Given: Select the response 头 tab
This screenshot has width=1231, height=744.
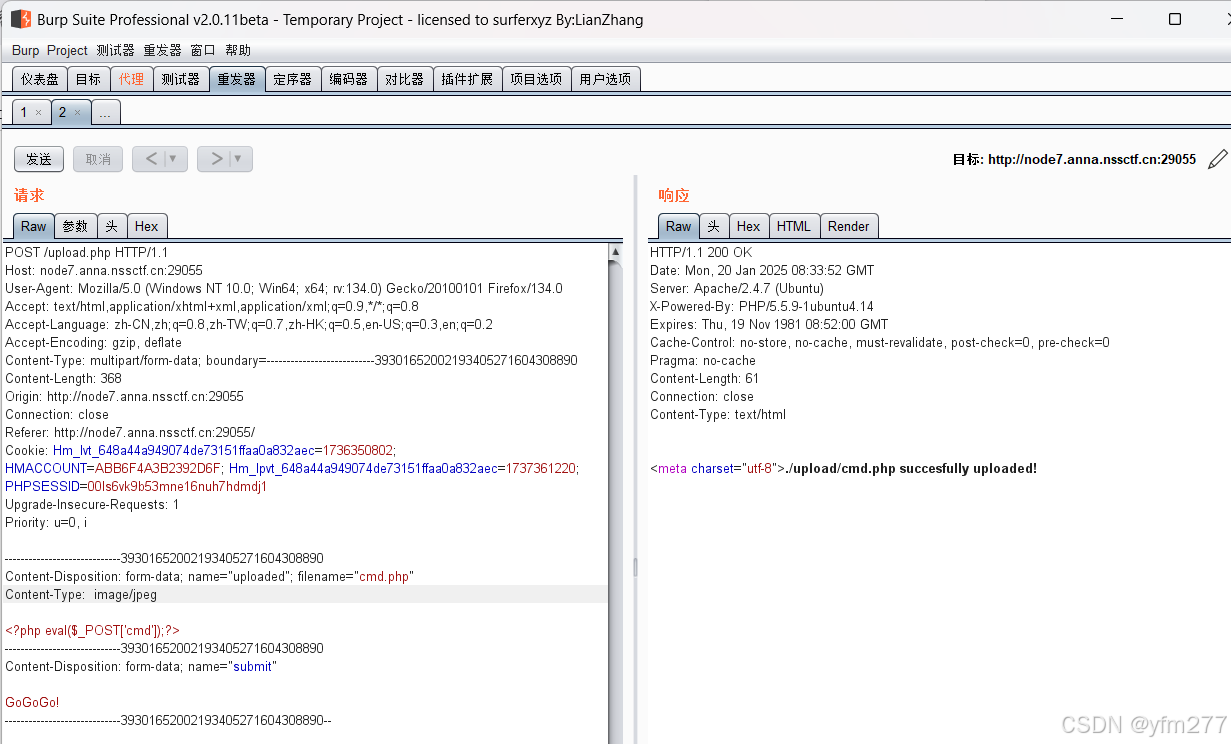Looking at the screenshot, I should (x=714, y=226).
